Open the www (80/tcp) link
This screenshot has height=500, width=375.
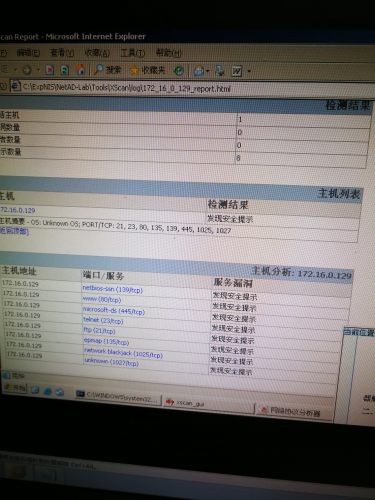tap(102, 299)
